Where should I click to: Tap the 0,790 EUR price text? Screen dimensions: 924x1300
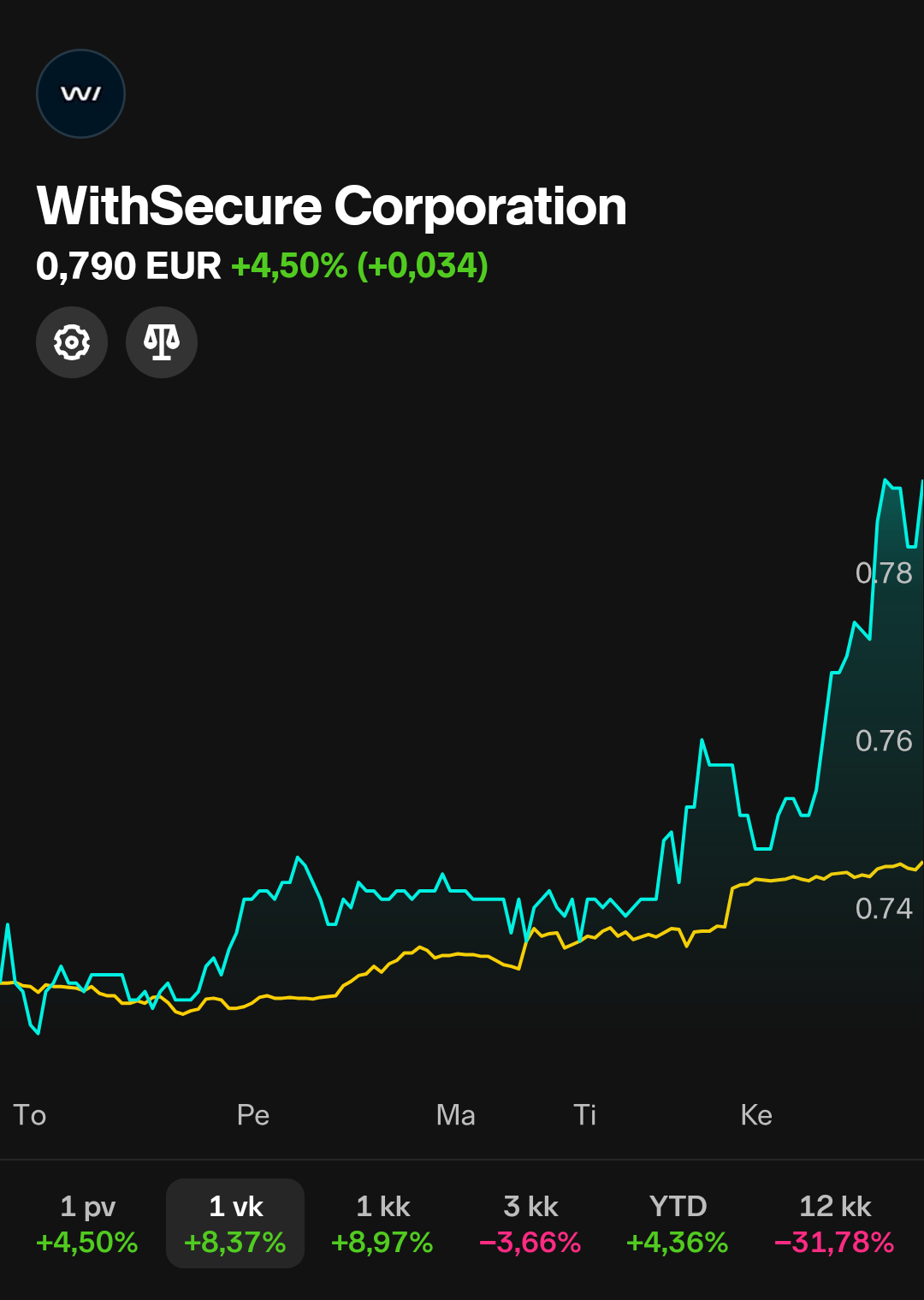tap(128, 266)
